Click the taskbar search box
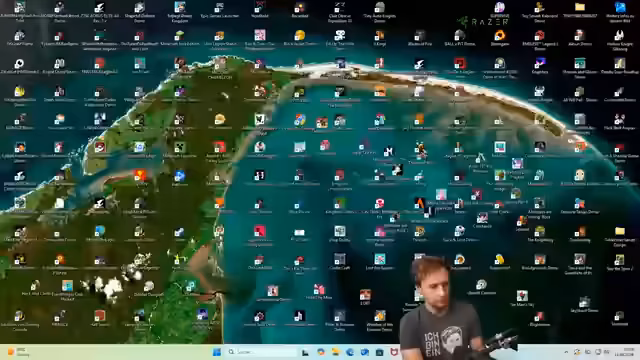This screenshot has width=640, height=360. pos(261,352)
